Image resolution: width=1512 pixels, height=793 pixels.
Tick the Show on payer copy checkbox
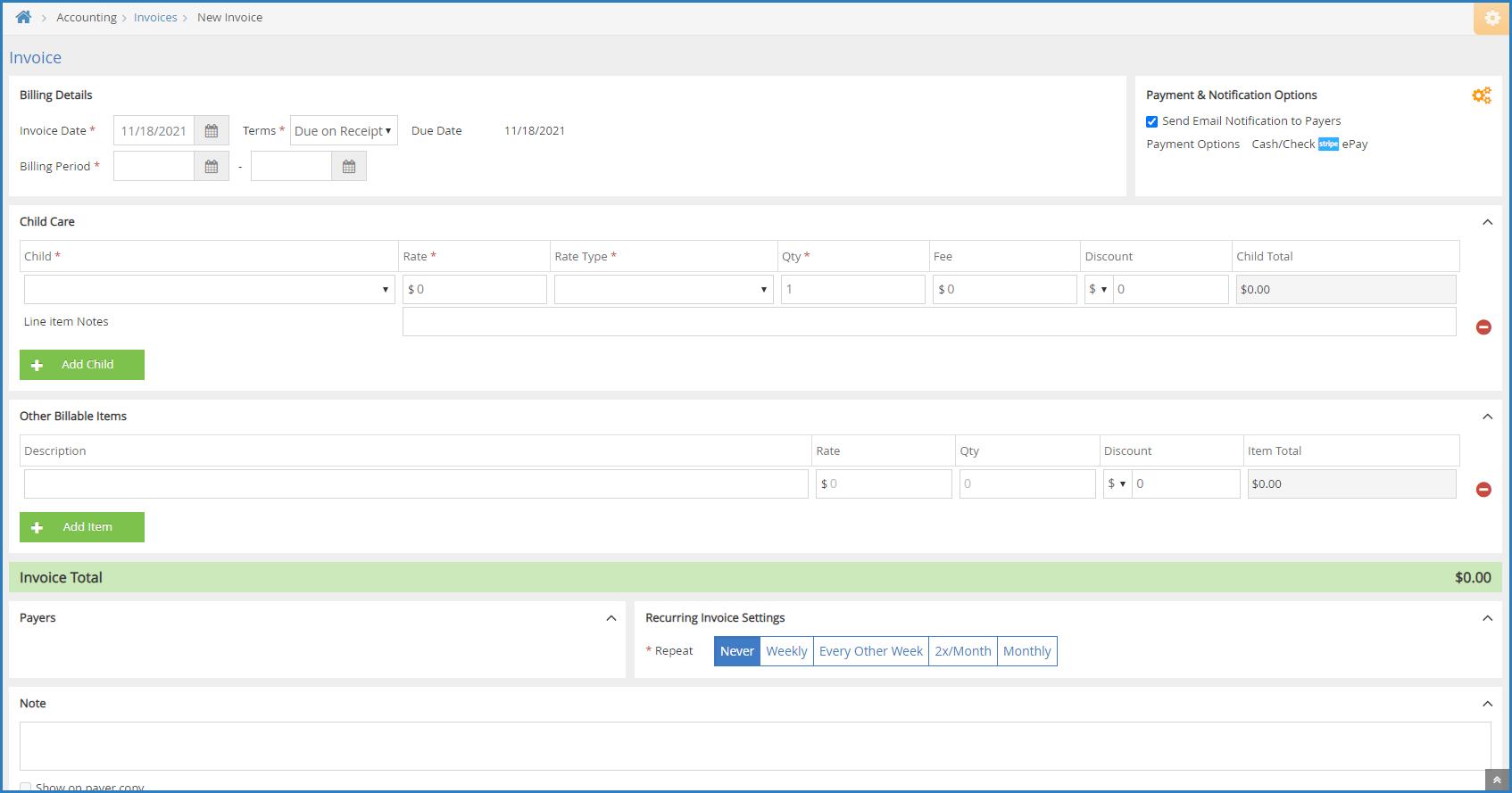coord(26,788)
